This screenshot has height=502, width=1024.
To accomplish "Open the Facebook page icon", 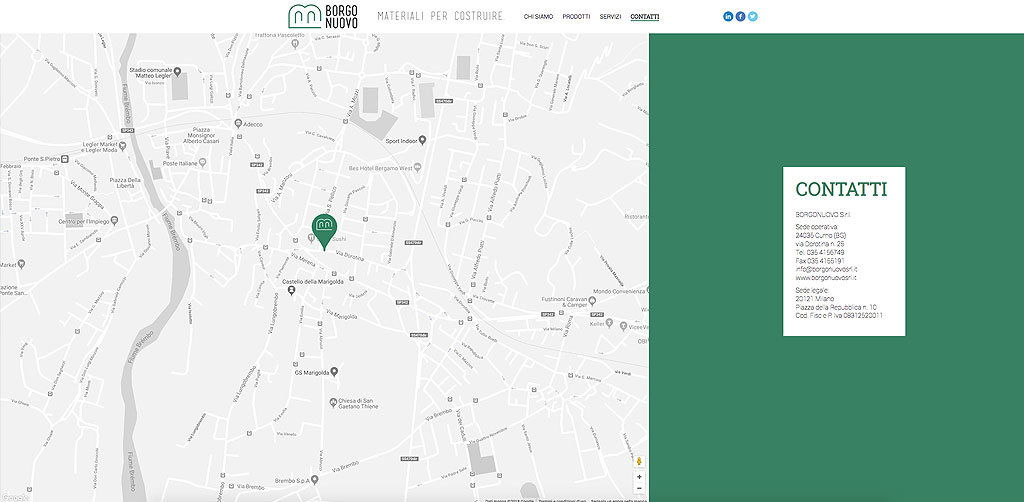I will pyautogui.click(x=741, y=16).
